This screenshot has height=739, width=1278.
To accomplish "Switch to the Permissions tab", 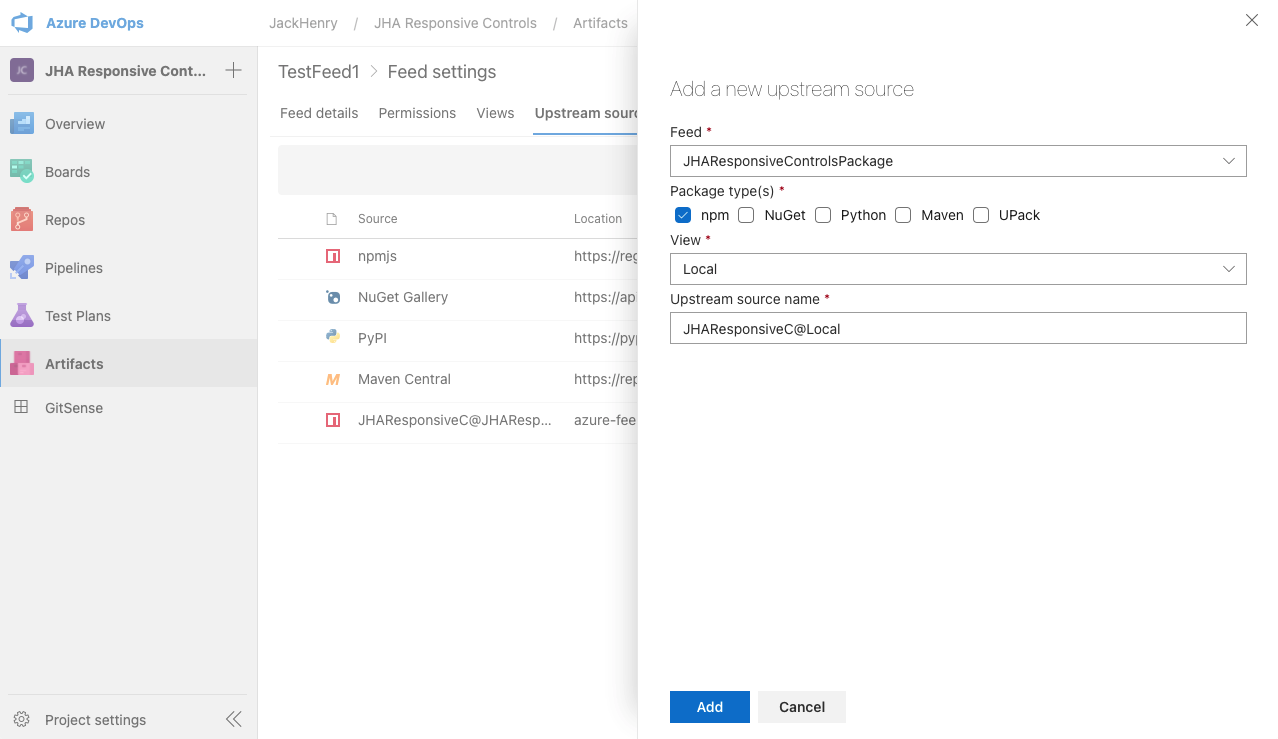I will click(x=417, y=113).
